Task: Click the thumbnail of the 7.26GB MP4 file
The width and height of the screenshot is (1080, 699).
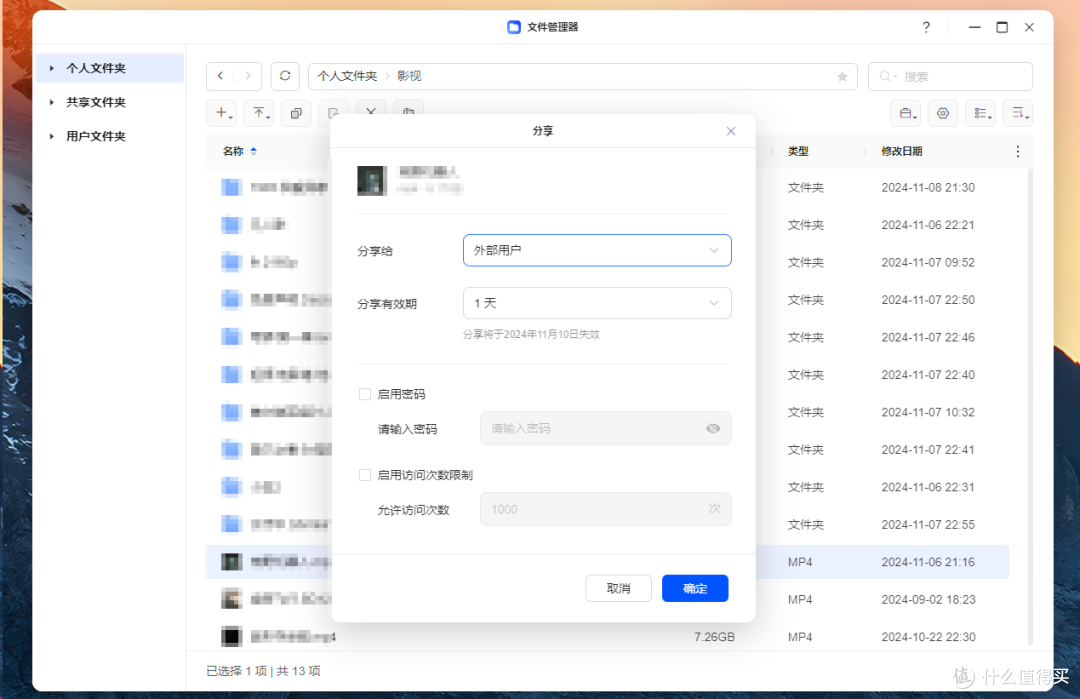Action: click(231, 637)
